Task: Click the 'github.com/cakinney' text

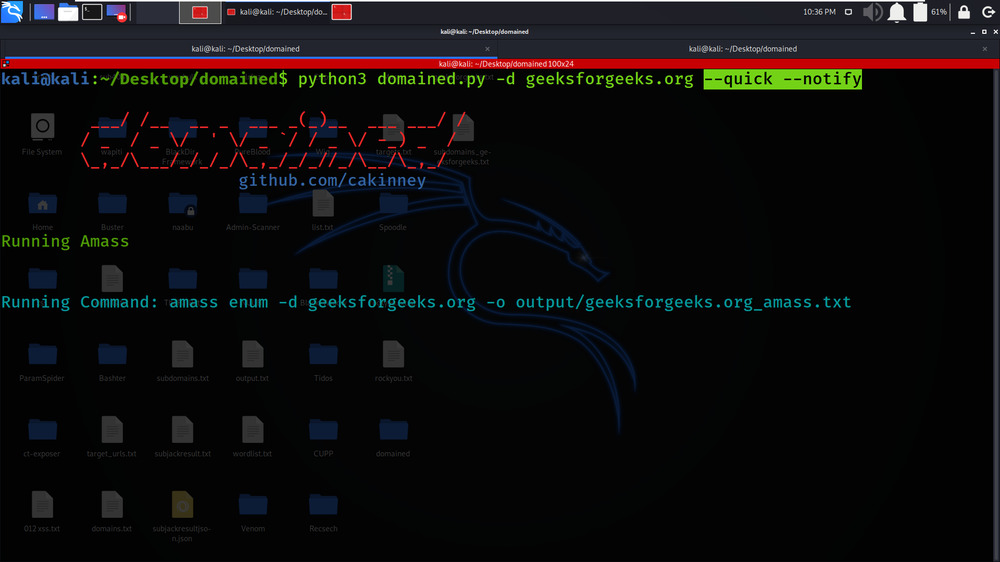Action: [332, 181]
